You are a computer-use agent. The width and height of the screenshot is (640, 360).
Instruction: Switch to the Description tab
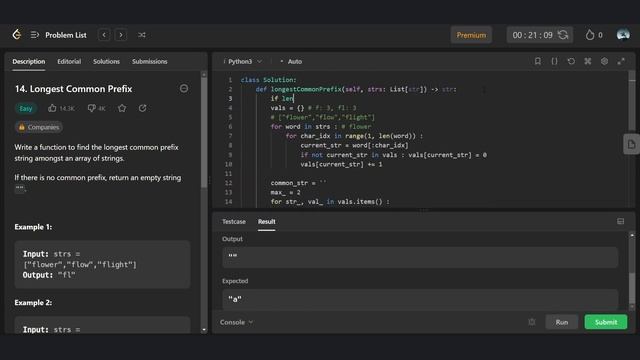(x=29, y=62)
